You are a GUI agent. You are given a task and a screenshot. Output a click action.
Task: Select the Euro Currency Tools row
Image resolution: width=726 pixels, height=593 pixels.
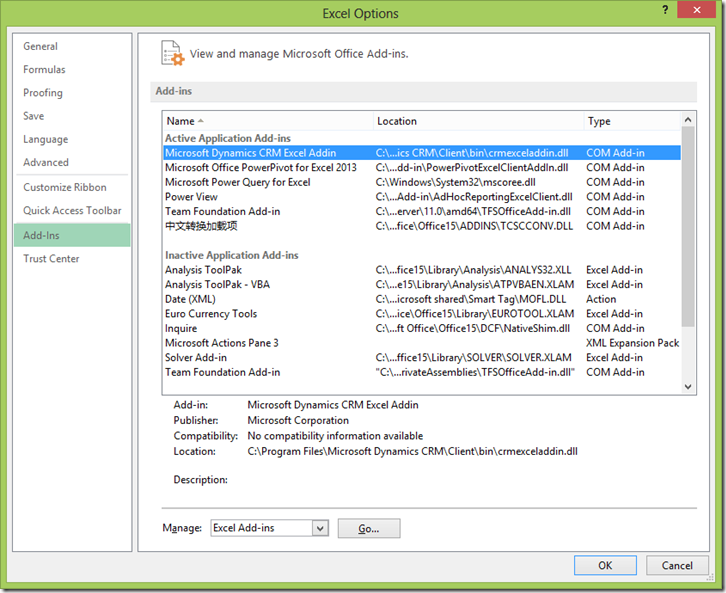click(x=422, y=313)
